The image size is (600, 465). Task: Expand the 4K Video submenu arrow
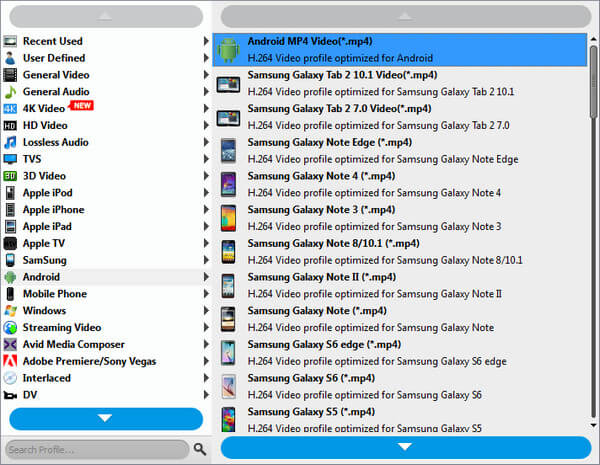point(206,109)
